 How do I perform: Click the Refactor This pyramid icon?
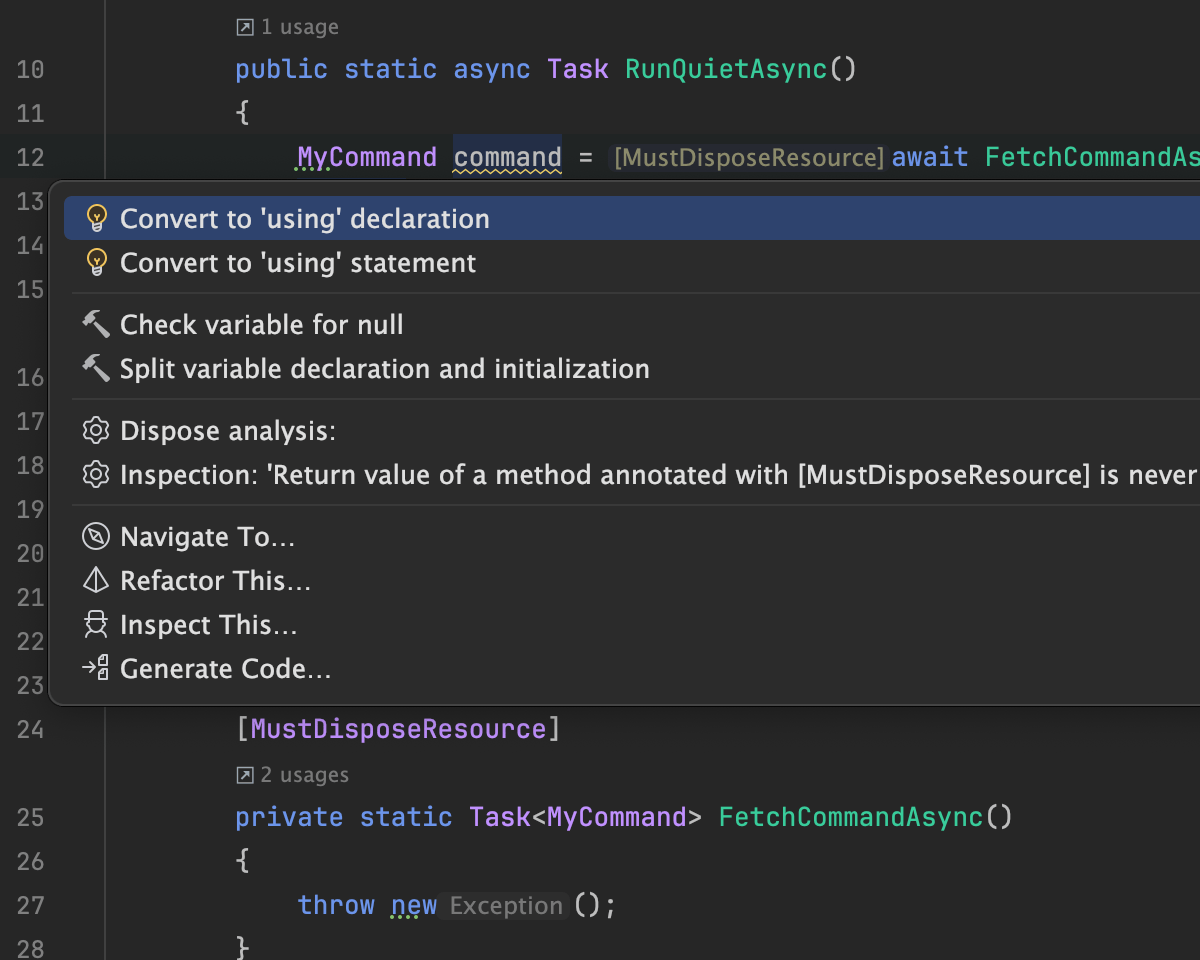coord(96,581)
